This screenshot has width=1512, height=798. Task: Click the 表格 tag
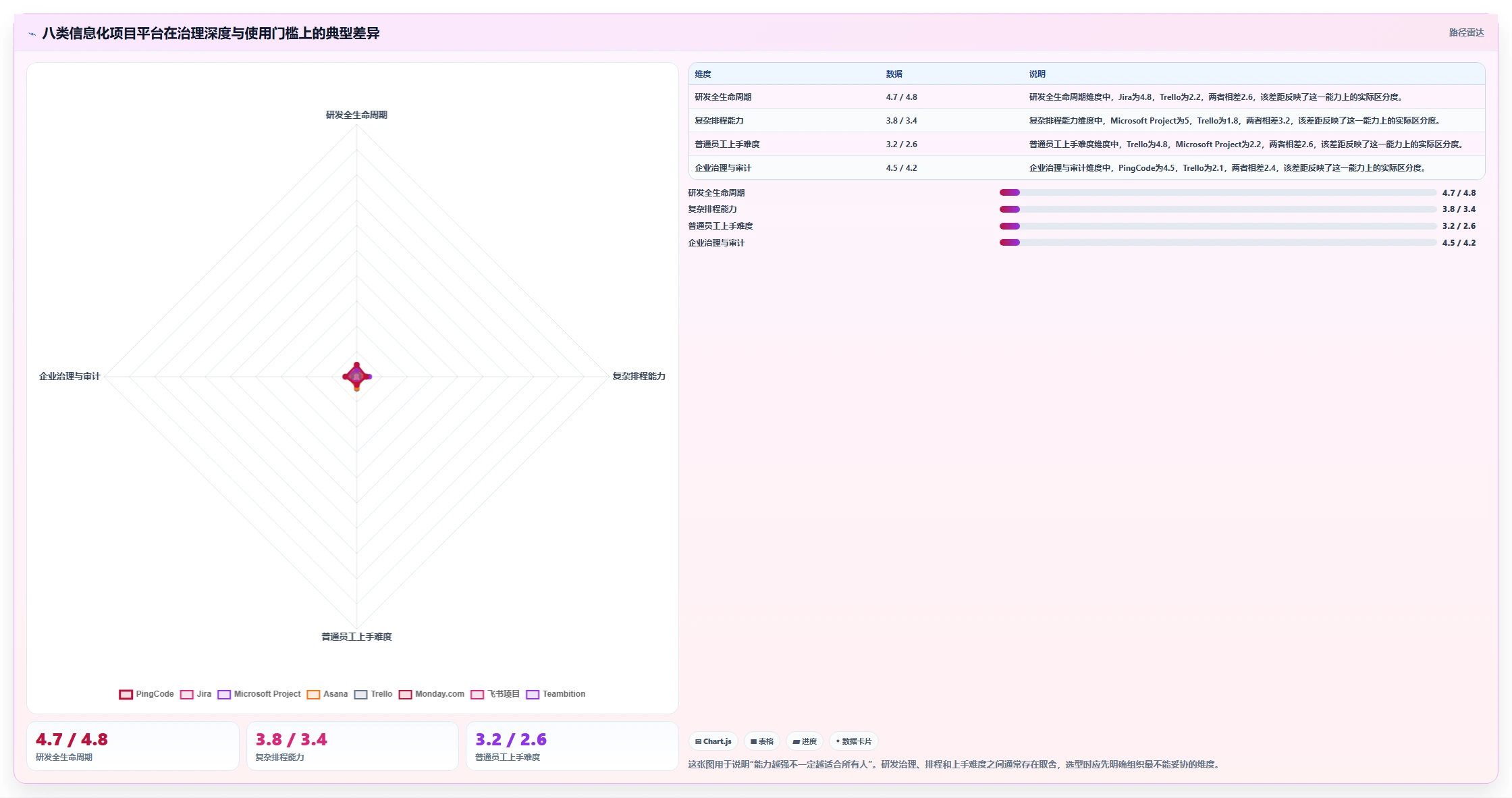pos(762,741)
